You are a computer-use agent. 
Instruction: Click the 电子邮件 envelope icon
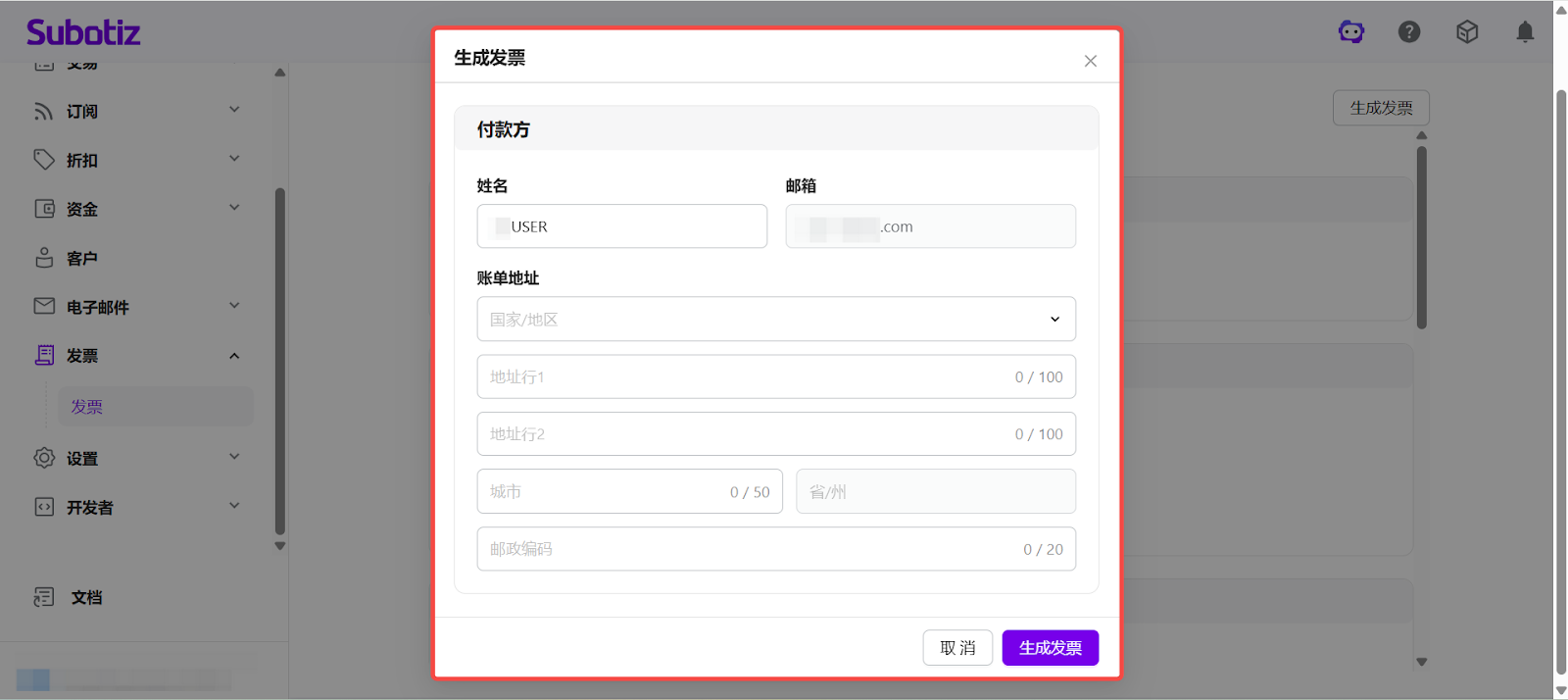click(44, 306)
